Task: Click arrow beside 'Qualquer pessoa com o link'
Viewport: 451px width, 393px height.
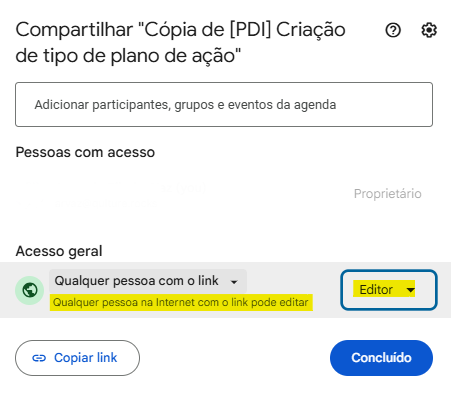Action: point(234,282)
